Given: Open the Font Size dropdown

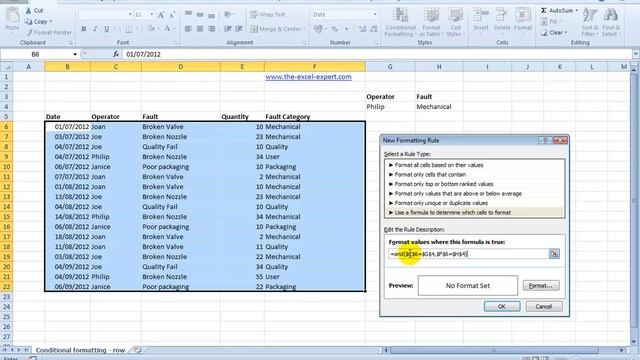Looking at the screenshot, I should click(151, 15).
